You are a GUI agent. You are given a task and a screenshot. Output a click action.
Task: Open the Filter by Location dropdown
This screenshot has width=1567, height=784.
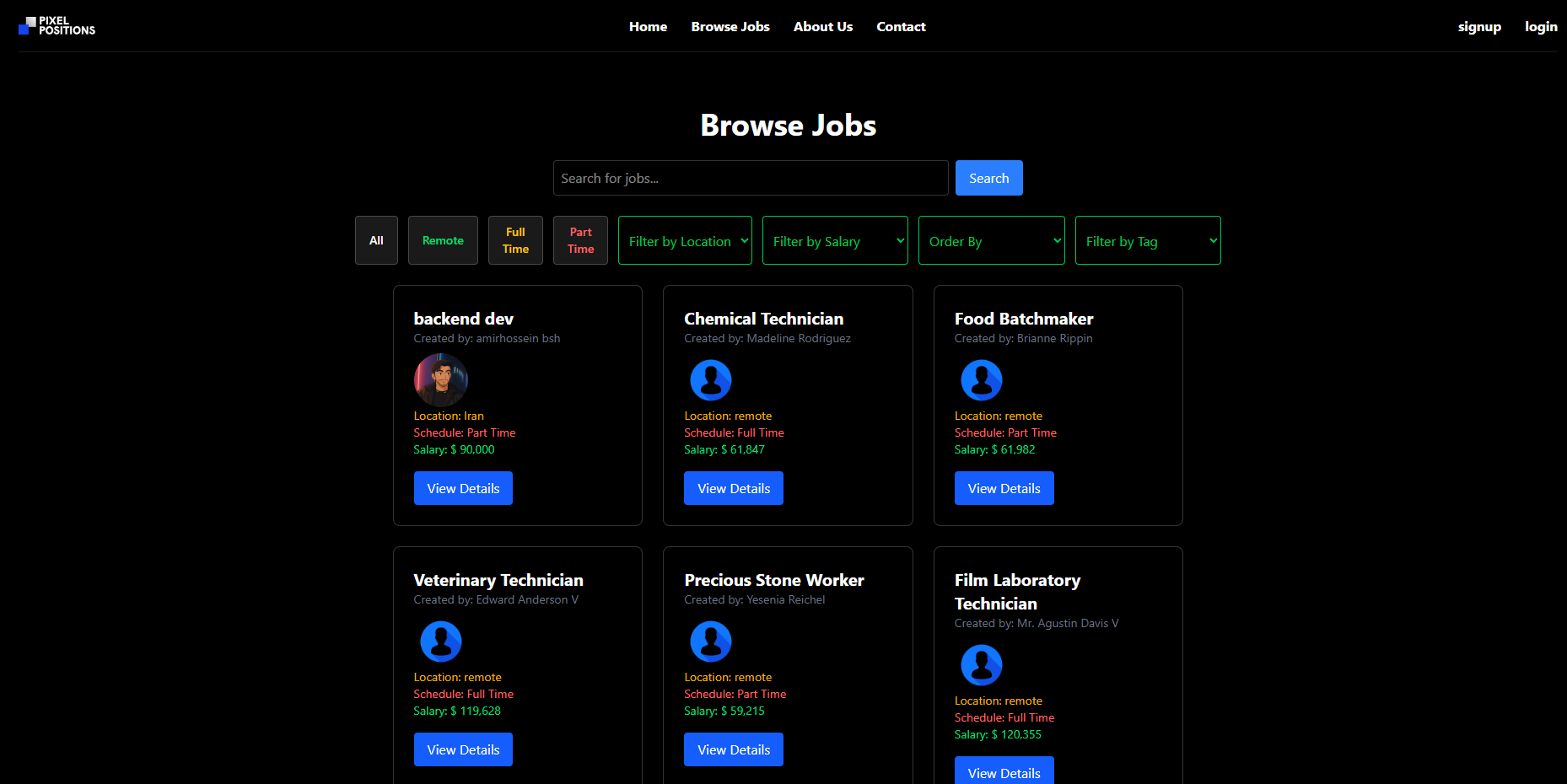point(685,240)
